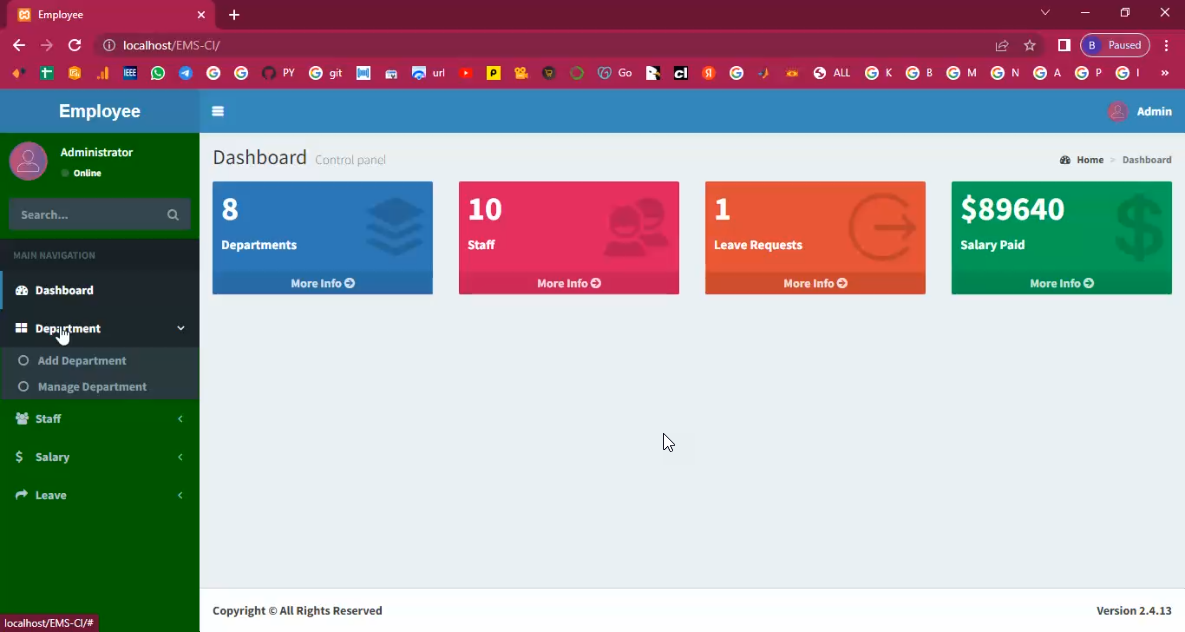1185x632 pixels.
Task: Open Manage Department page
Action: point(92,386)
